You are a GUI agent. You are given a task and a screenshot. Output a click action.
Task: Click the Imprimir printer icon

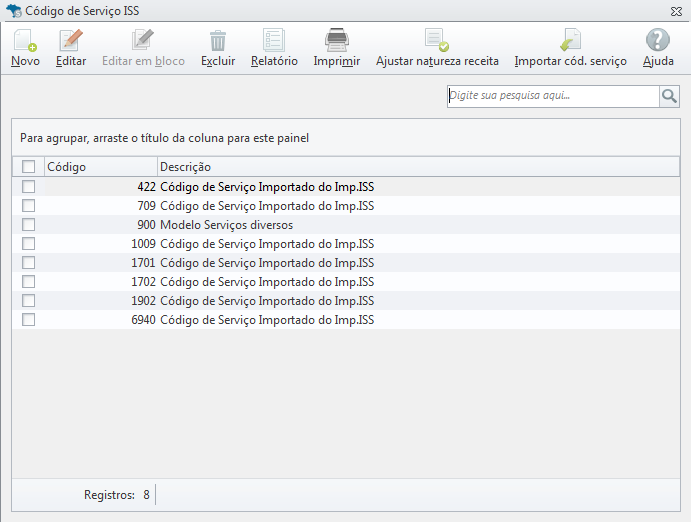(x=337, y=40)
